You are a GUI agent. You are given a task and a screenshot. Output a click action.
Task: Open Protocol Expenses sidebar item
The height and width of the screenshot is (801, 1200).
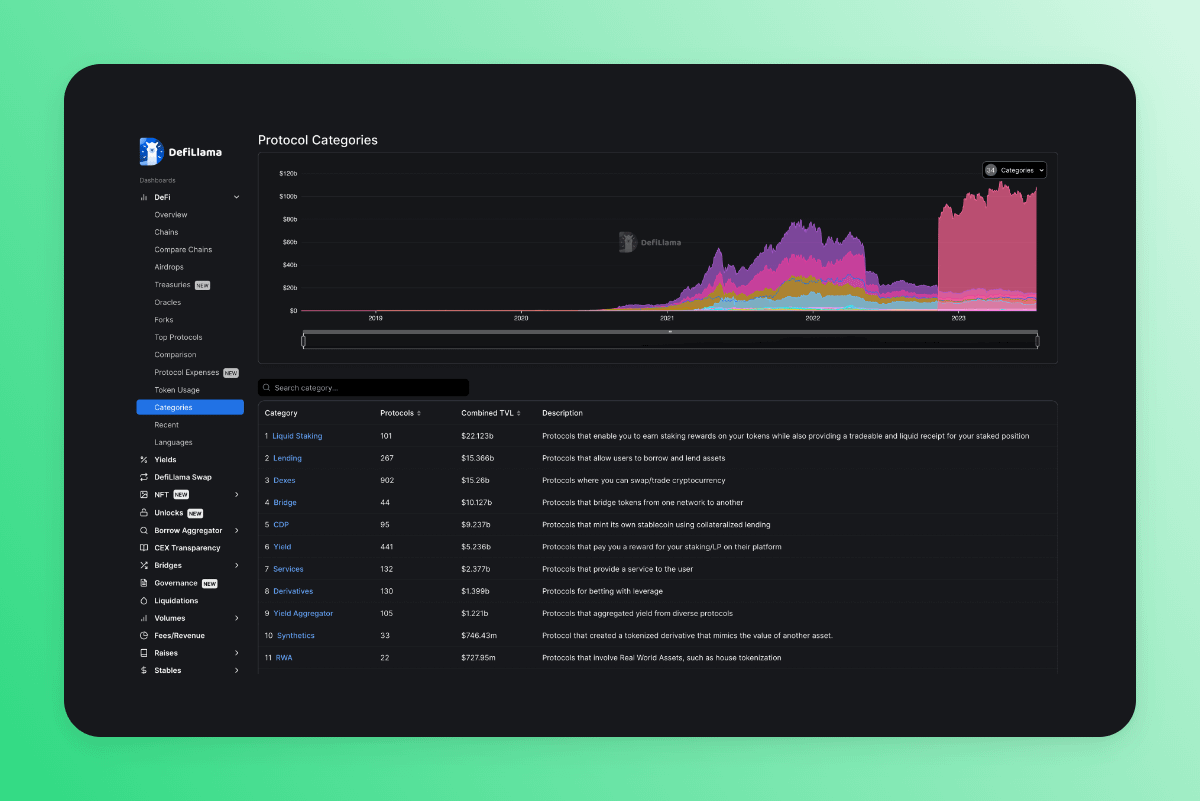pyautogui.click(x=186, y=373)
